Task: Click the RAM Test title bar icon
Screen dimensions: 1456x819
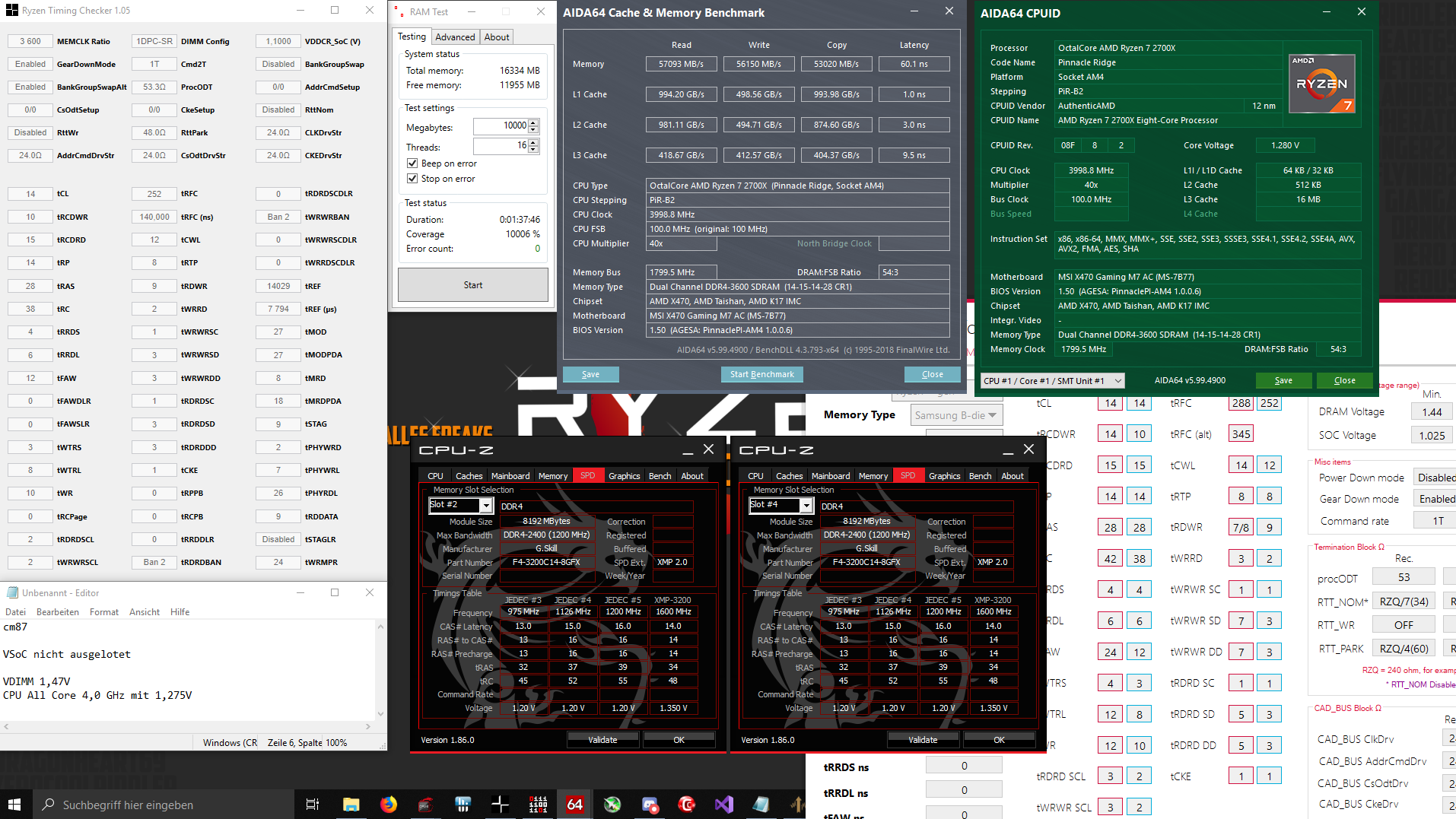Action: [399, 11]
